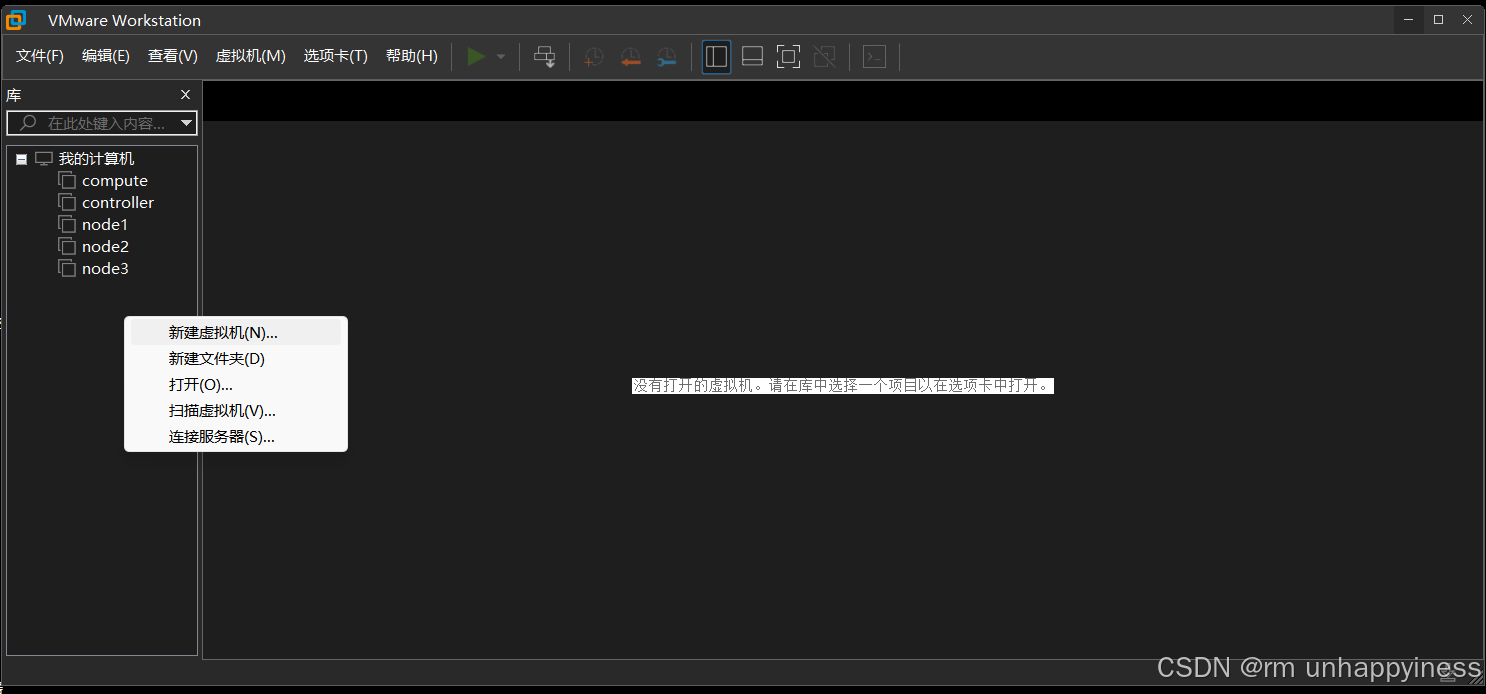Click the library search magnifier icon

pyautogui.click(x=28, y=123)
